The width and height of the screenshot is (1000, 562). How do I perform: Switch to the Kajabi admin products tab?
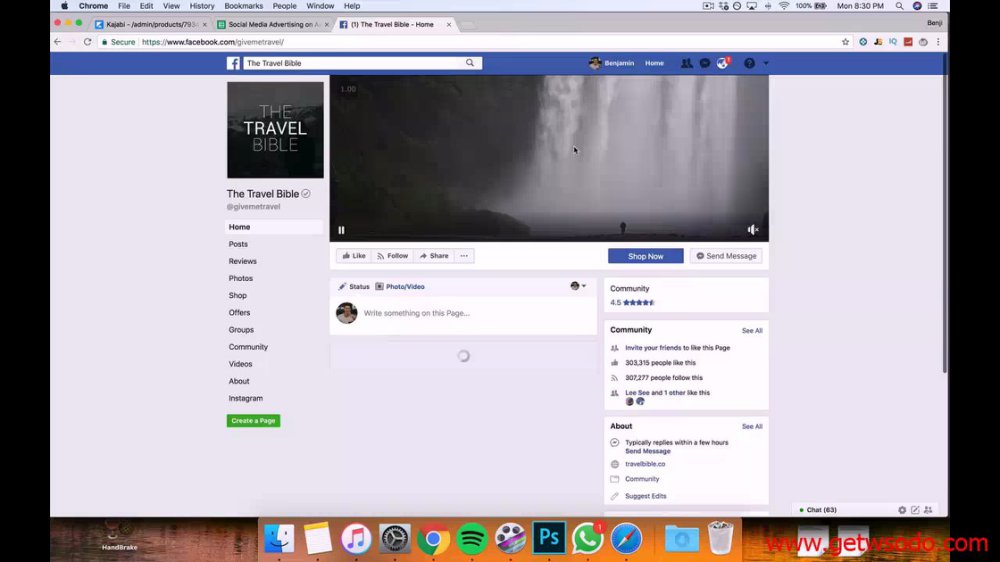[x=151, y=24]
